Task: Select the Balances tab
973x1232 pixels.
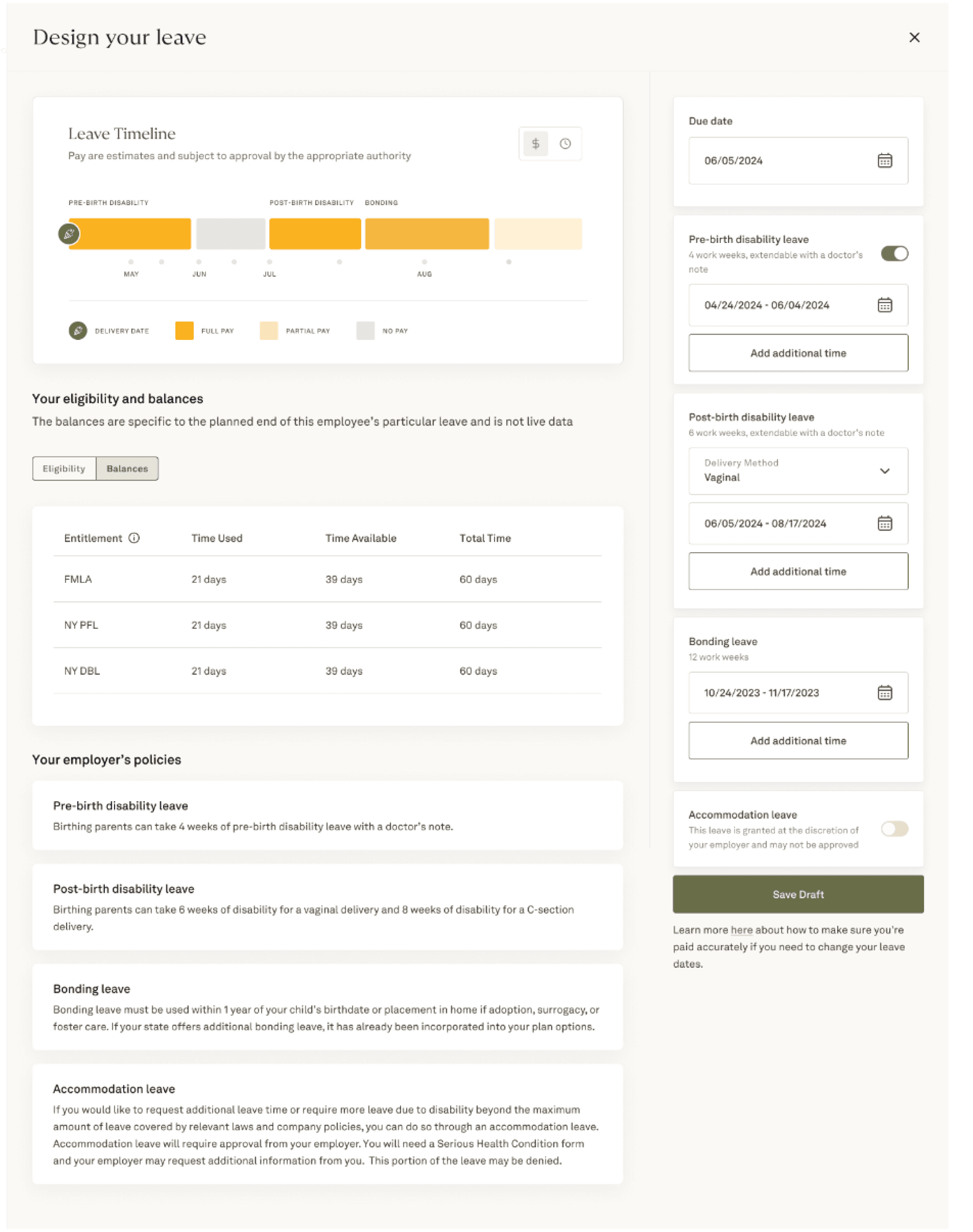Action: [x=127, y=468]
